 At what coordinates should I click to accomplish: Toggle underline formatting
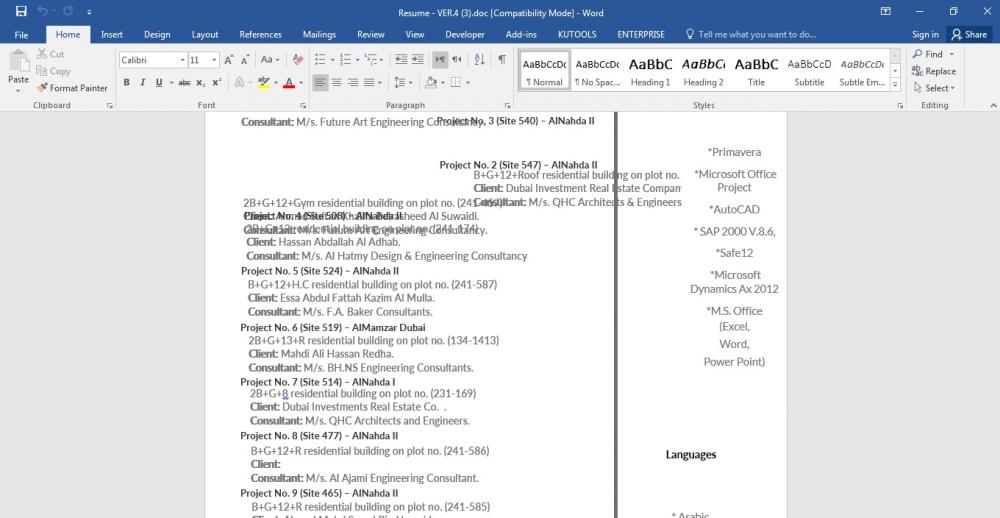pyautogui.click(x=158, y=82)
